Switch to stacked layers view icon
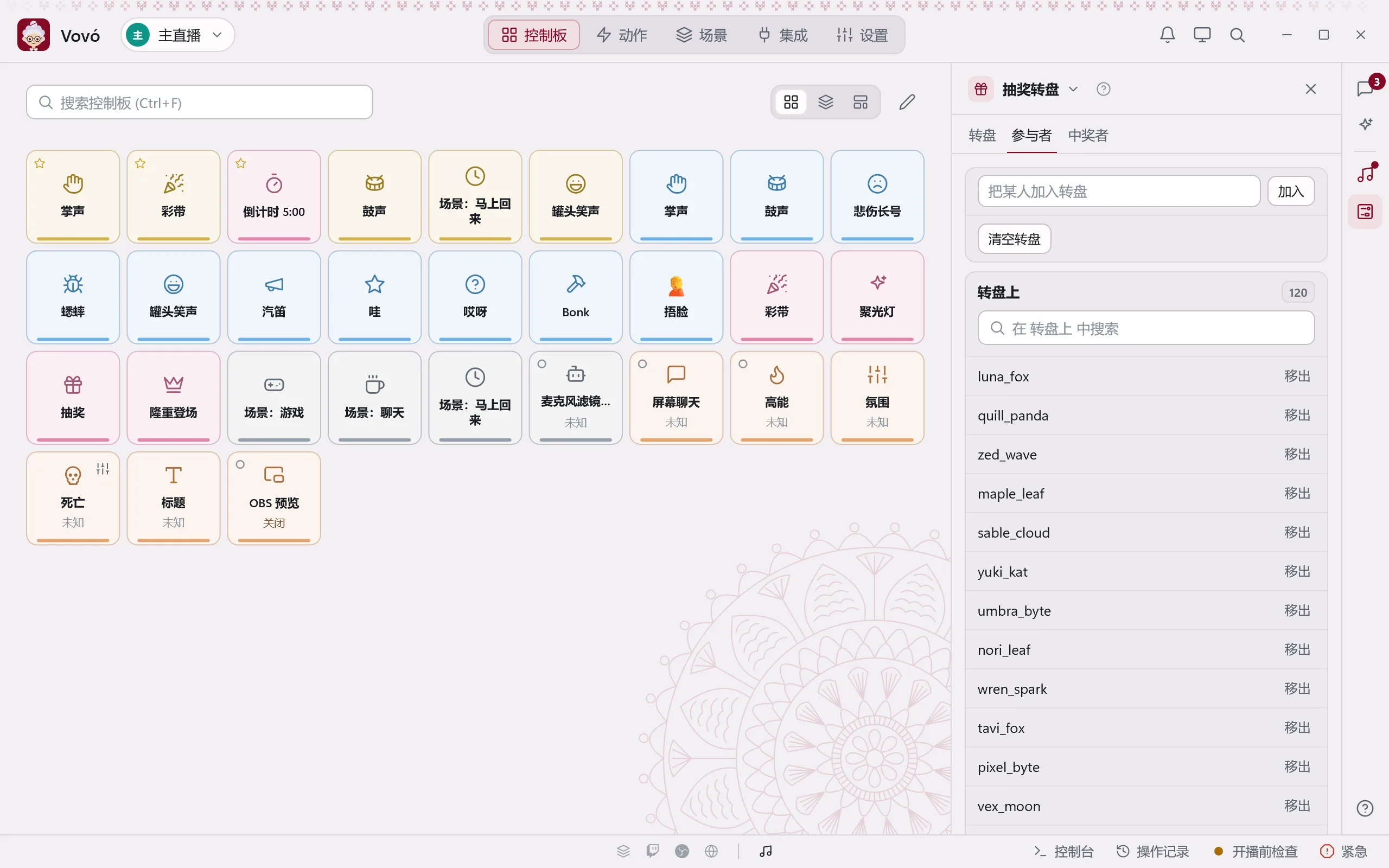Image resolution: width=1389 pixels, height=868 pixels. pyautogui.click(x=825, y=102)
